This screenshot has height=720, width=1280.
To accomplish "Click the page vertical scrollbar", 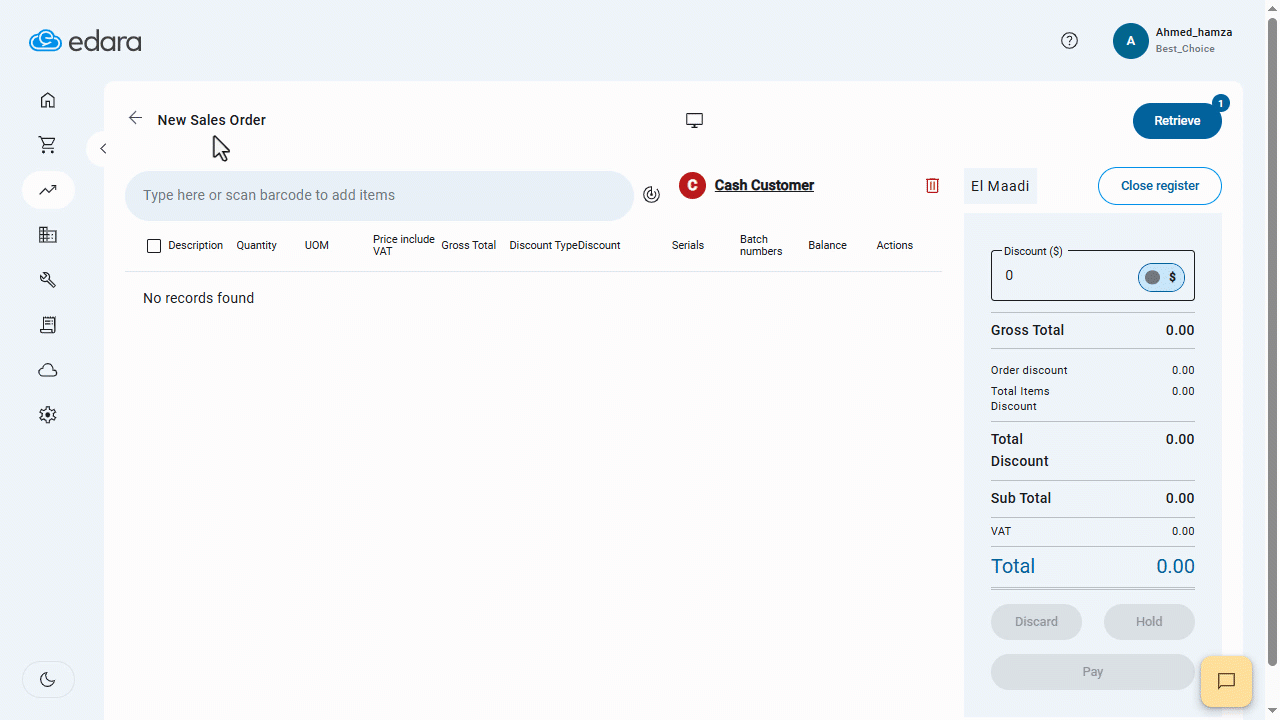I will tap(1273, 340).
